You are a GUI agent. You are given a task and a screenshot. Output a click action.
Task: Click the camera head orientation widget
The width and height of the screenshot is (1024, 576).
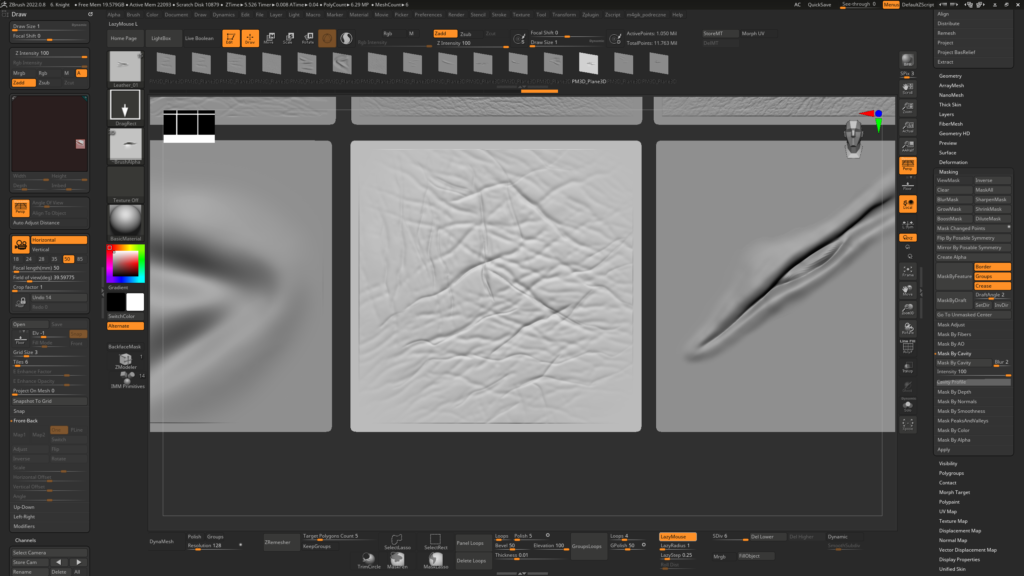pos(853,138)
